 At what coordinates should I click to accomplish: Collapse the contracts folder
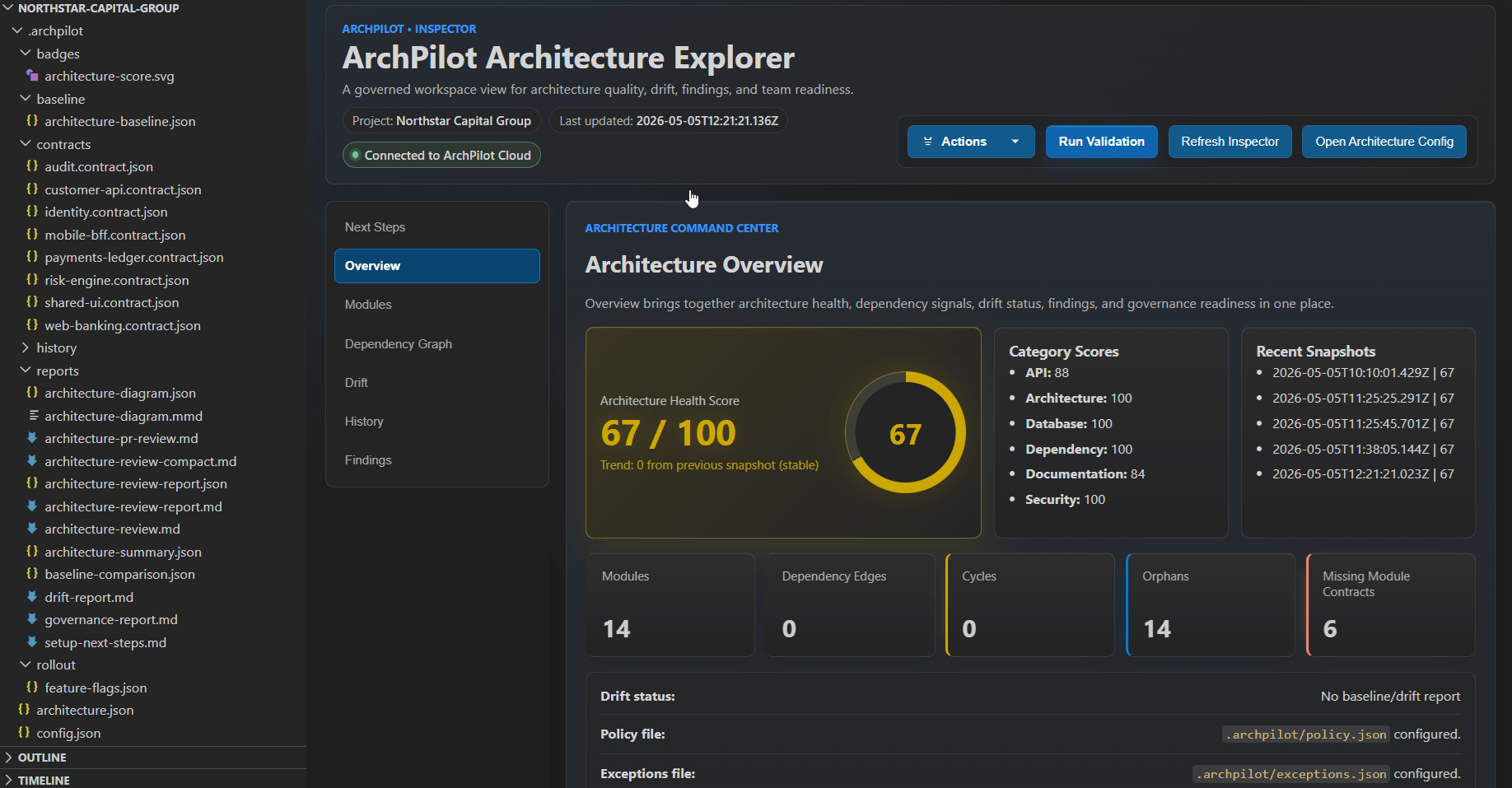coord(25,144)
